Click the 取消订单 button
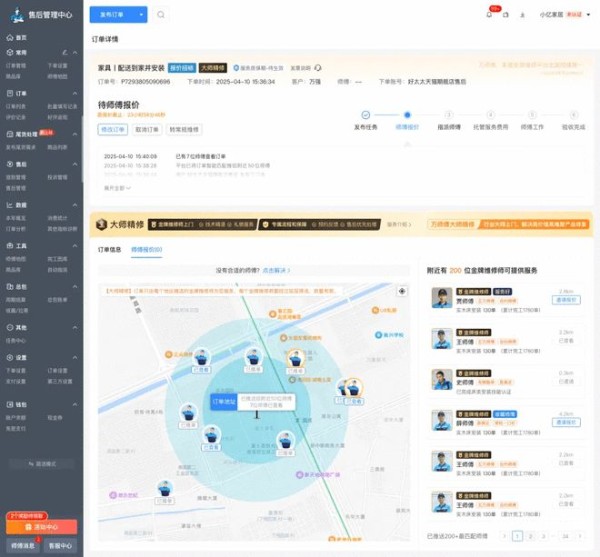The width and height of the screenshot is (600, 557). [x=147, y=129]
